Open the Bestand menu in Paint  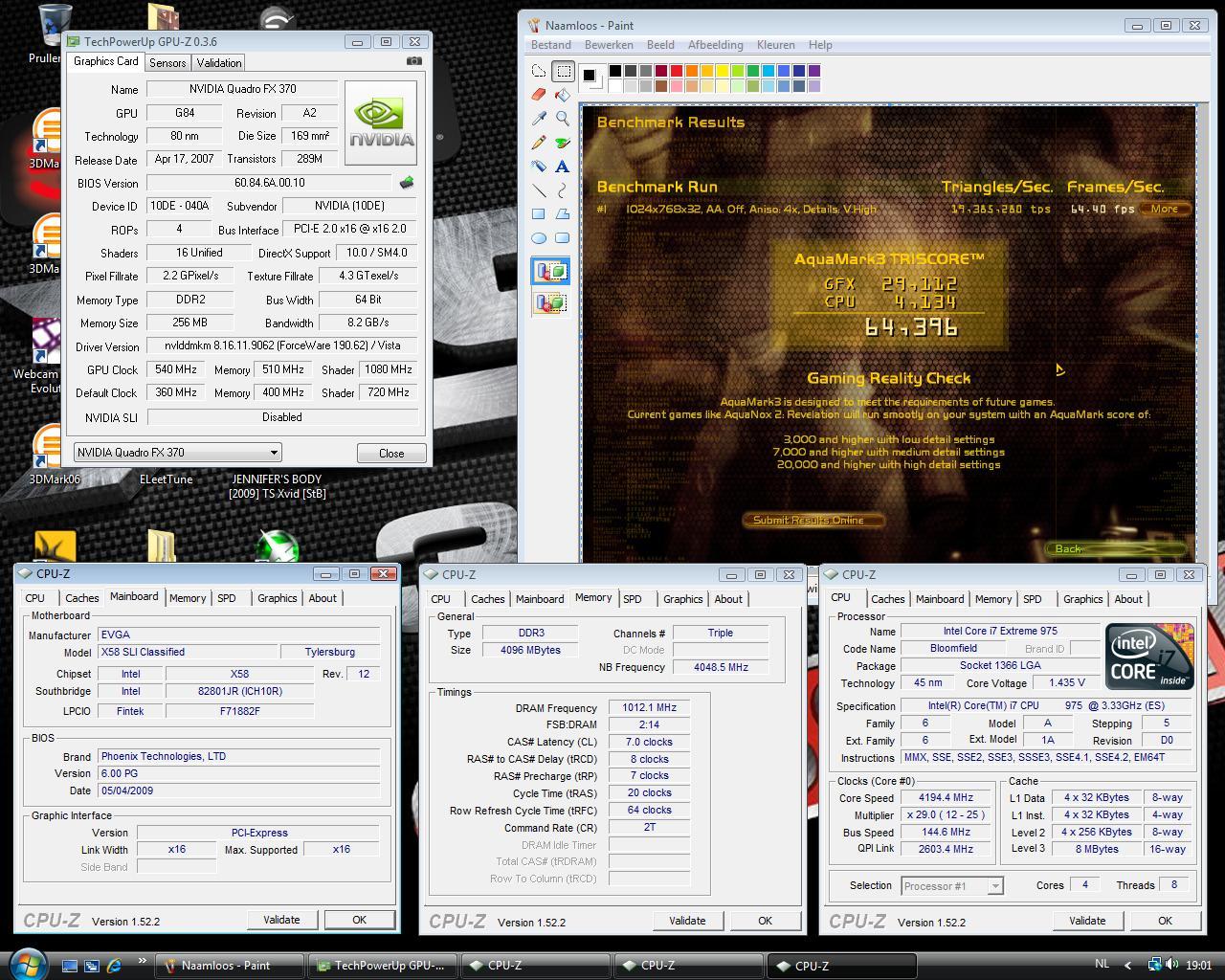tap(551, 45)
